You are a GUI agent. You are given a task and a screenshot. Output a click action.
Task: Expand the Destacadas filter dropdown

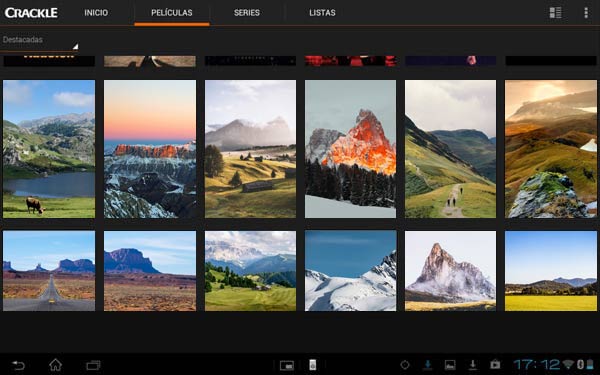[x=39, y=42]
